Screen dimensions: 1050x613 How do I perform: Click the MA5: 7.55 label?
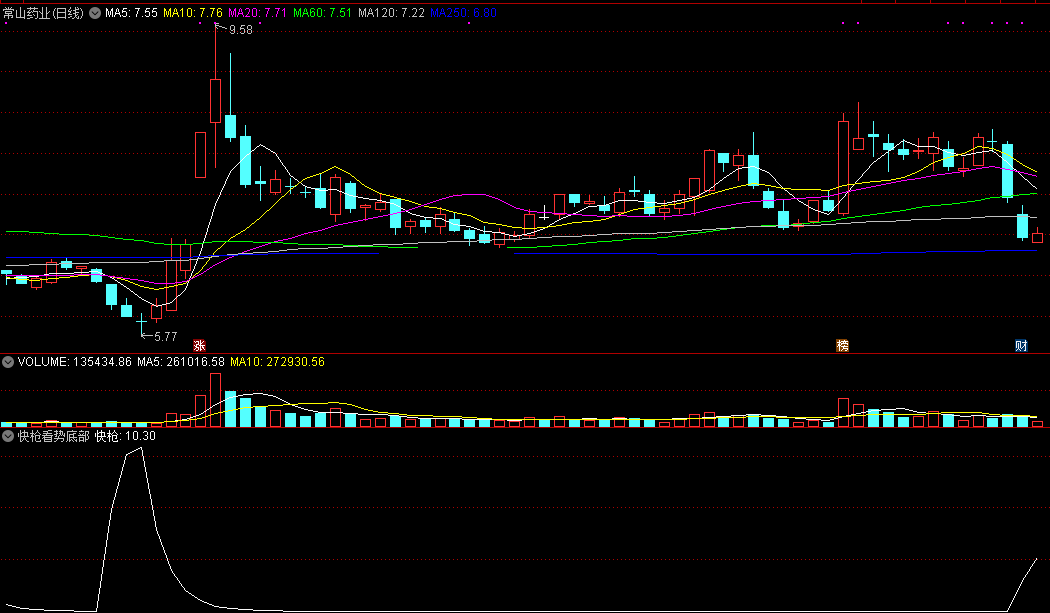[131, 13]
